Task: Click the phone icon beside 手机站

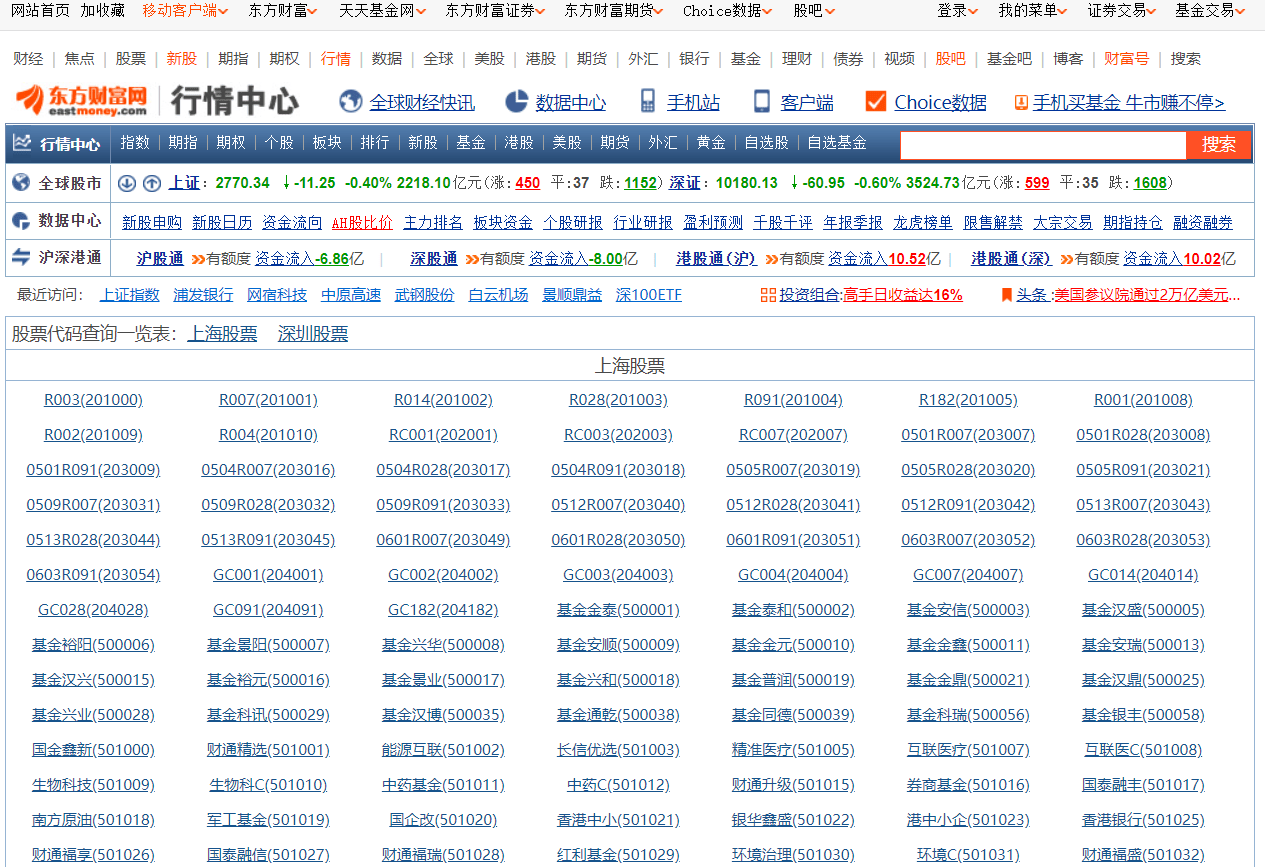Action: pyautogui.click(x=648, y=102)
